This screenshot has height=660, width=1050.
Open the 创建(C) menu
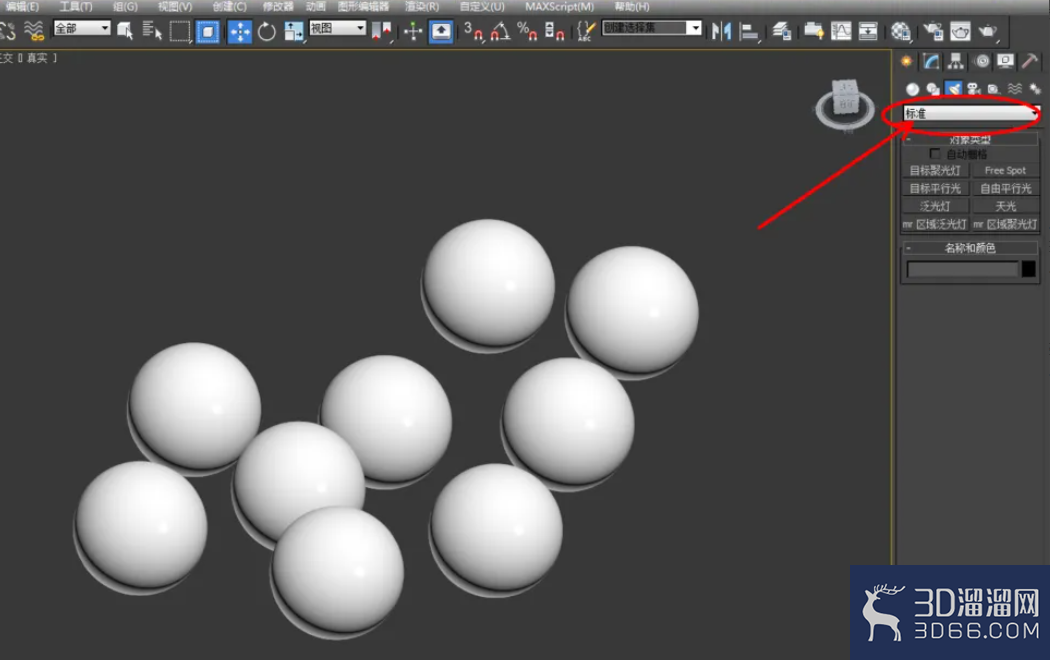click(230, 7)
